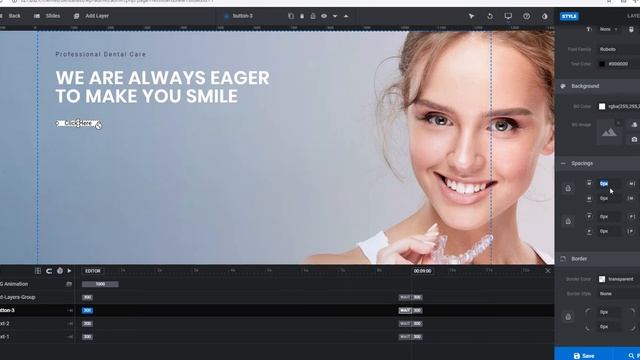Click the Button-3 WAIT frame
The width and height of the screenshot is (640, 360).
click(405, 311)
